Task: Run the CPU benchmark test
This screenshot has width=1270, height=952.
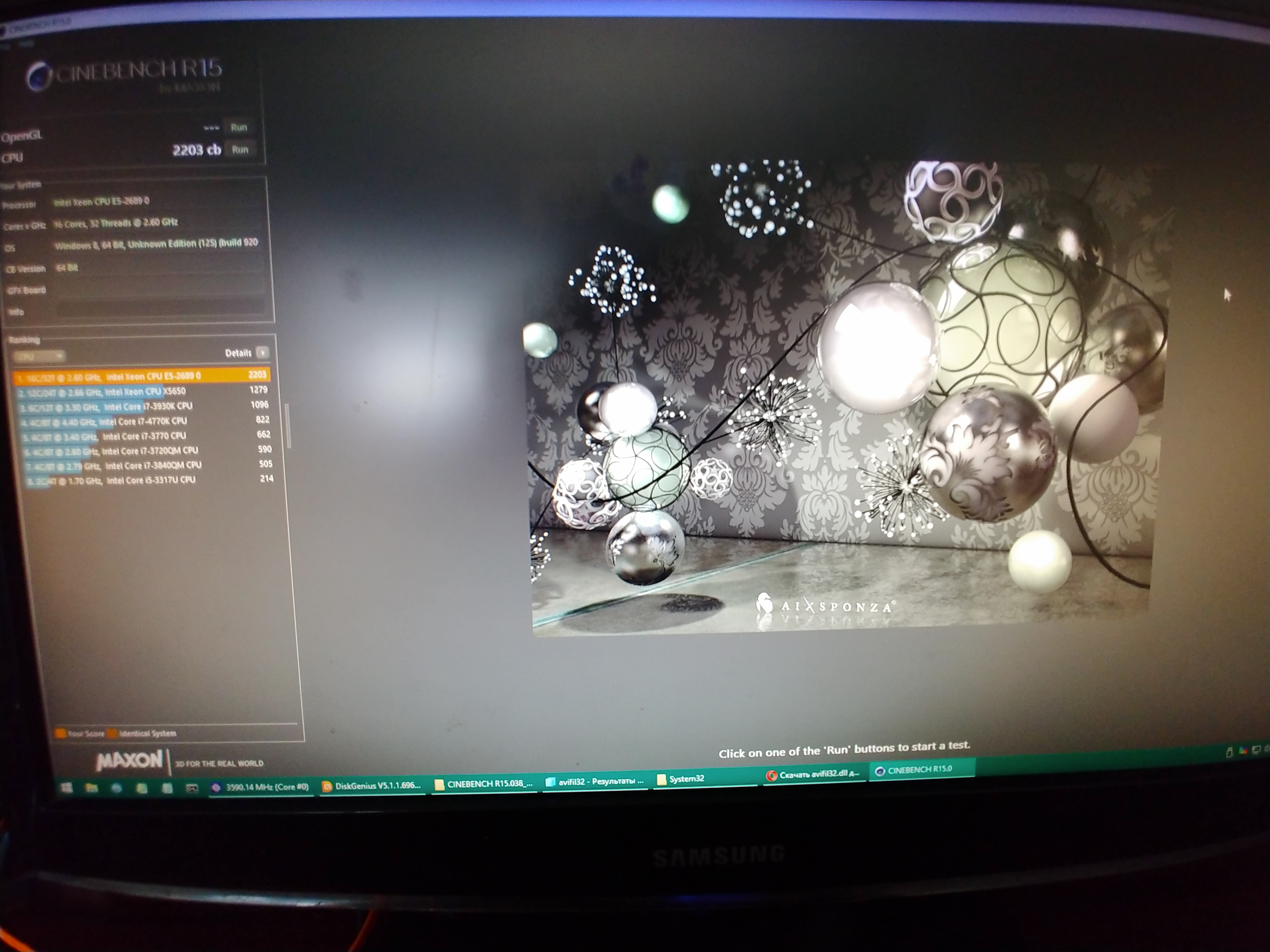Action: coord(239,150)
